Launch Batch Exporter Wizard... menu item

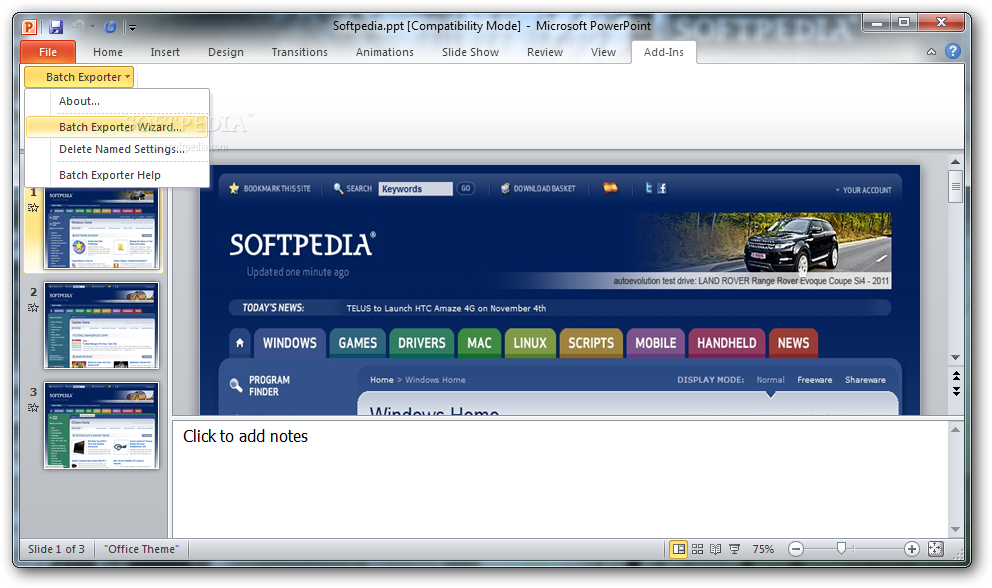[x=117, y=127]
